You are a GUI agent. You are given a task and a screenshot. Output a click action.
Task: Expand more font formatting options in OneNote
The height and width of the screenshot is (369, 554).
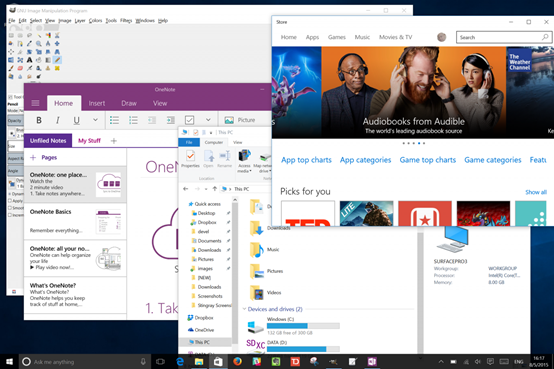(x=95, y=120)
